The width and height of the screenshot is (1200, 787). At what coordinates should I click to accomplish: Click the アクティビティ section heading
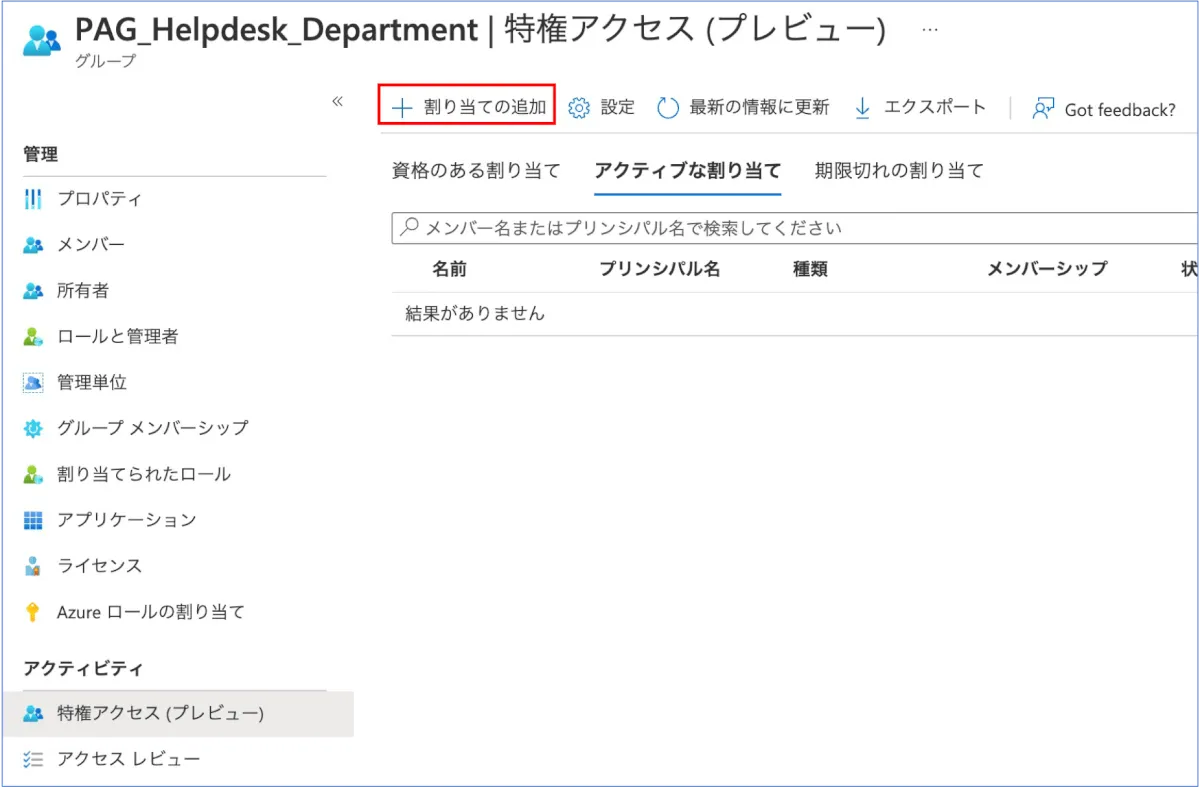(83, 669)
